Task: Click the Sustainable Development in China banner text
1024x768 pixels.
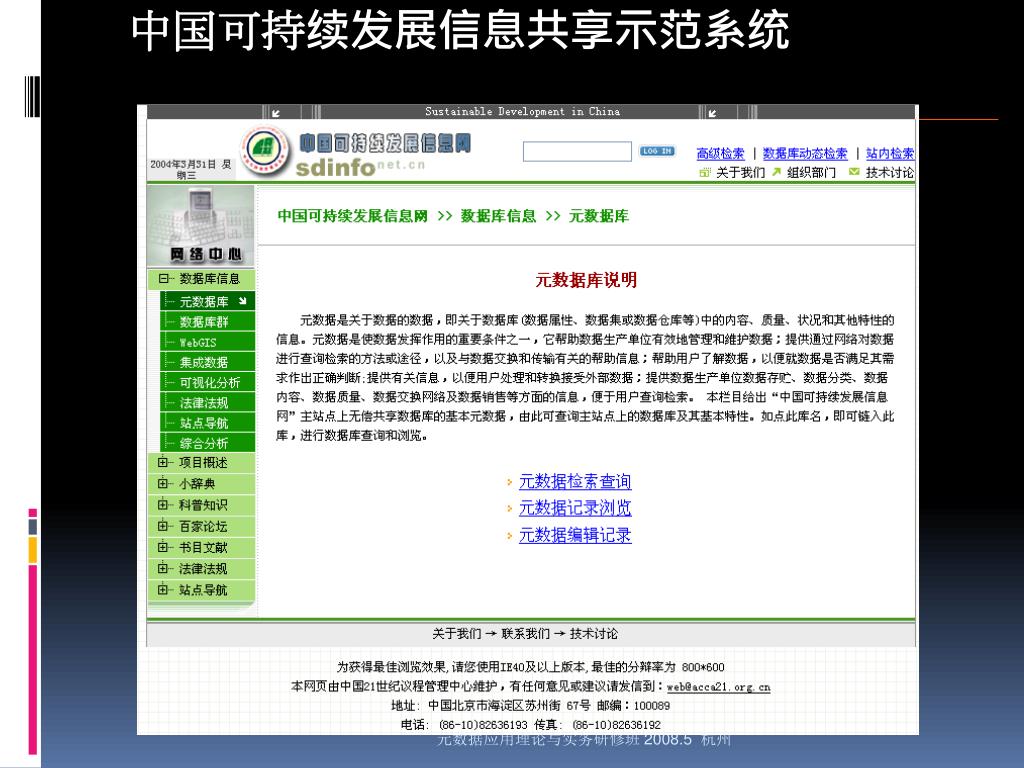Action: click(x=522, y=112)
